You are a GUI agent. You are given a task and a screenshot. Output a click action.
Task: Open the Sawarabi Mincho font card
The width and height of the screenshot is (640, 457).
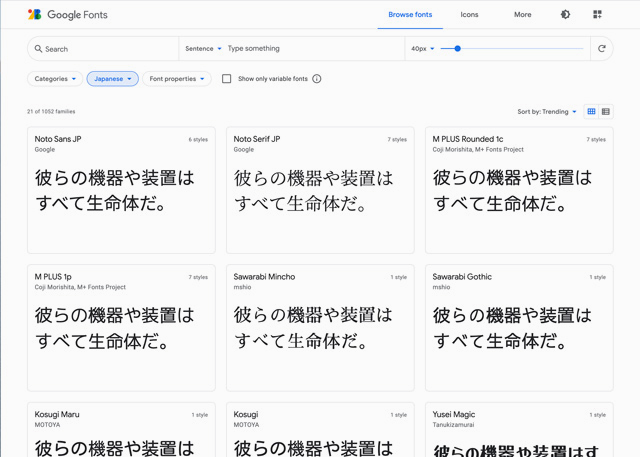click(x=320, y=328)
